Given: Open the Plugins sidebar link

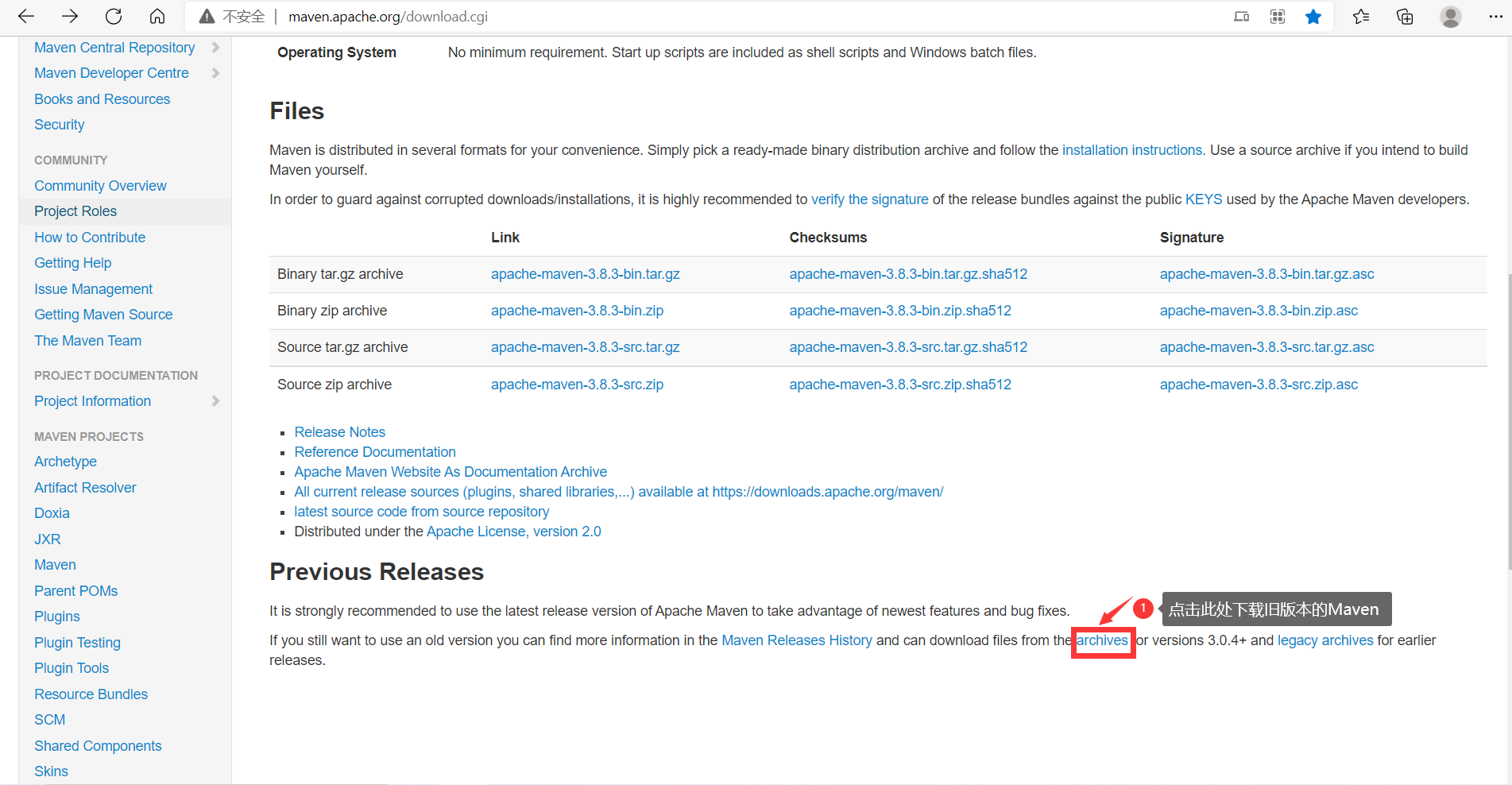Looking at the screenshot, I should [x=56, y=617].
